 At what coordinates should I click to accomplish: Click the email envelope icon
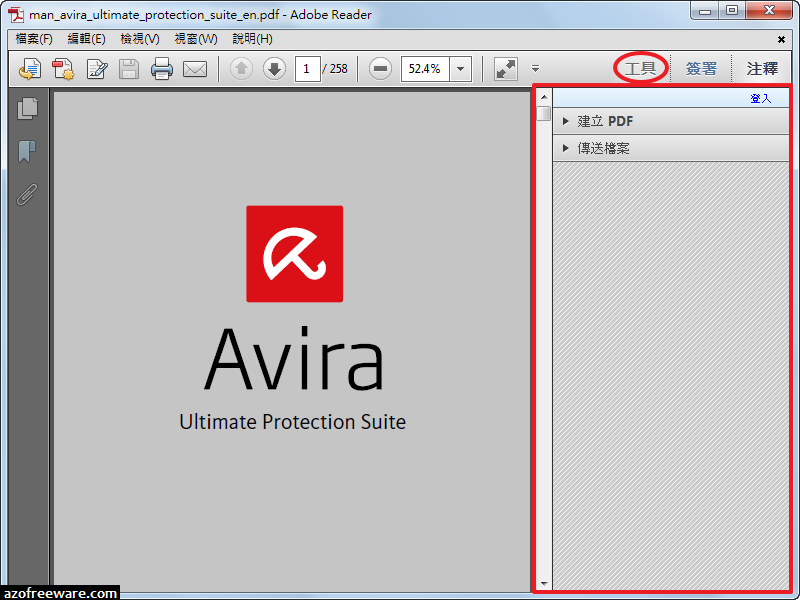pyautogui.click(x=195, y=69)
